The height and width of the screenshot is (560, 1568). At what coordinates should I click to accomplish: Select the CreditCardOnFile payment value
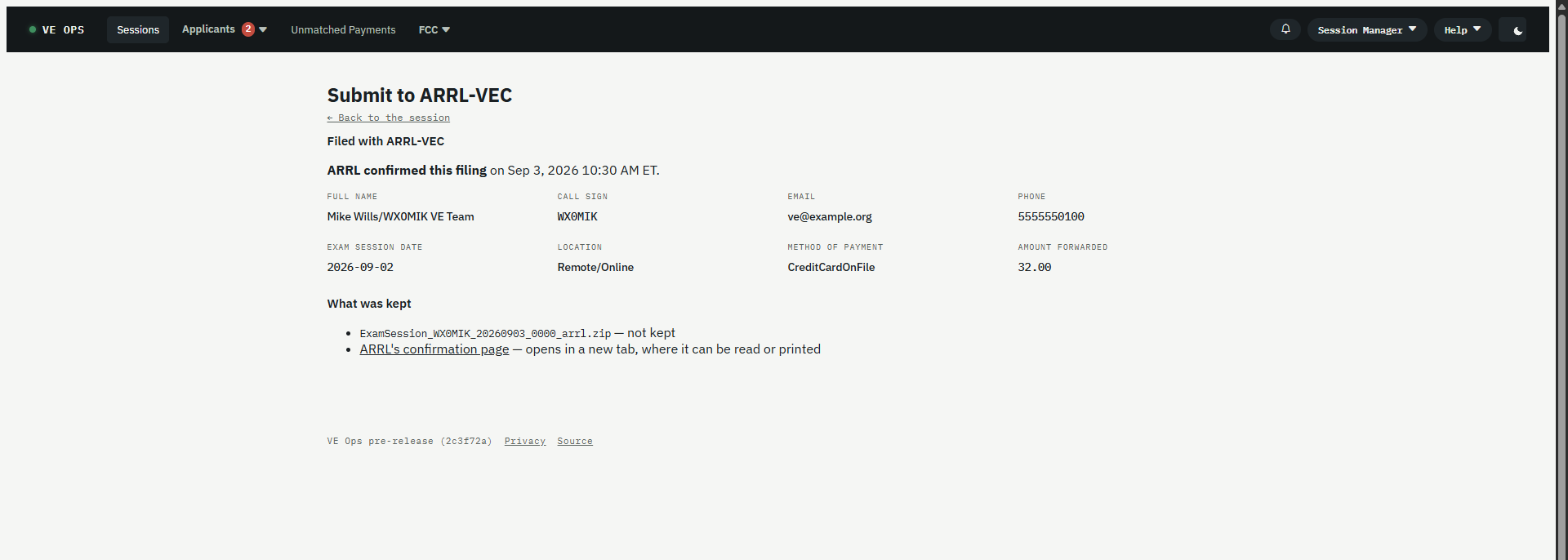pos(831,267)
